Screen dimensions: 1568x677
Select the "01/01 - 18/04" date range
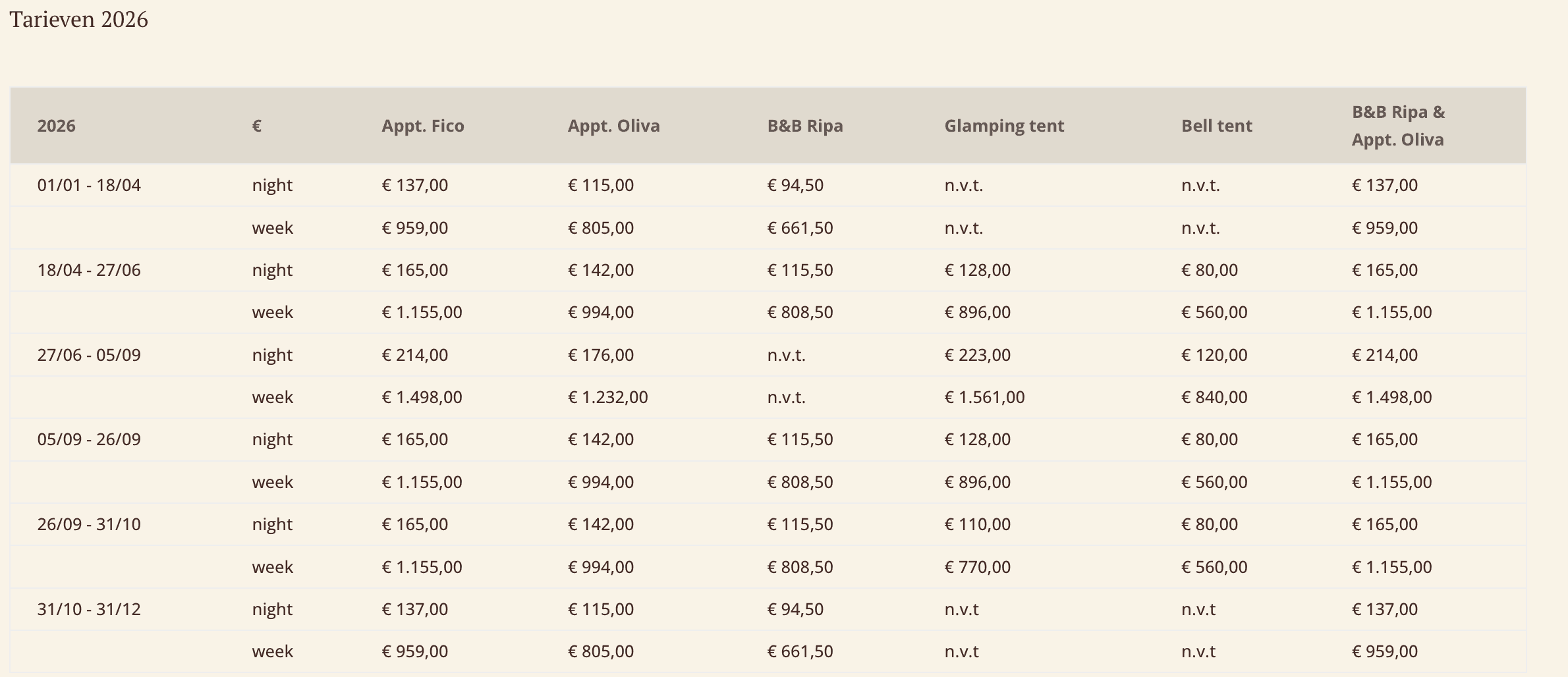[x=89, y=185]
